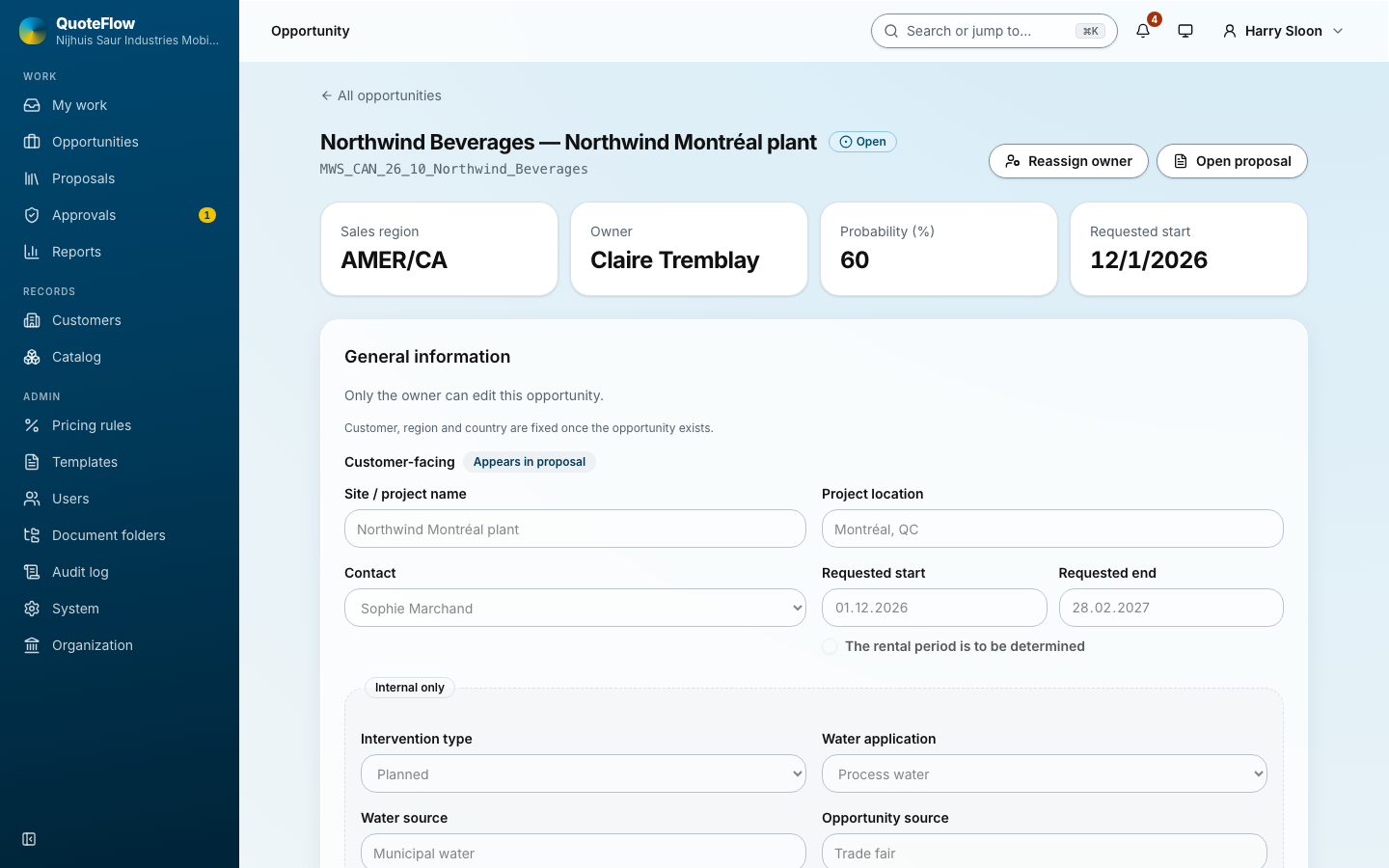The image size is (1389, 868).
Task: Click the Open proposal button
Action: point(1232,161)
